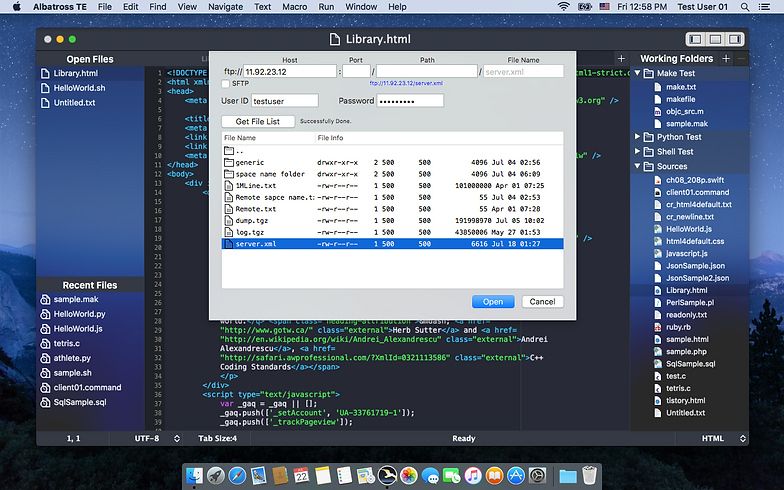This screenshot has height=490, width=784.
Task: Click the Open button in FTP dialog
Action: pyautogui.click(x=493, y=302)
